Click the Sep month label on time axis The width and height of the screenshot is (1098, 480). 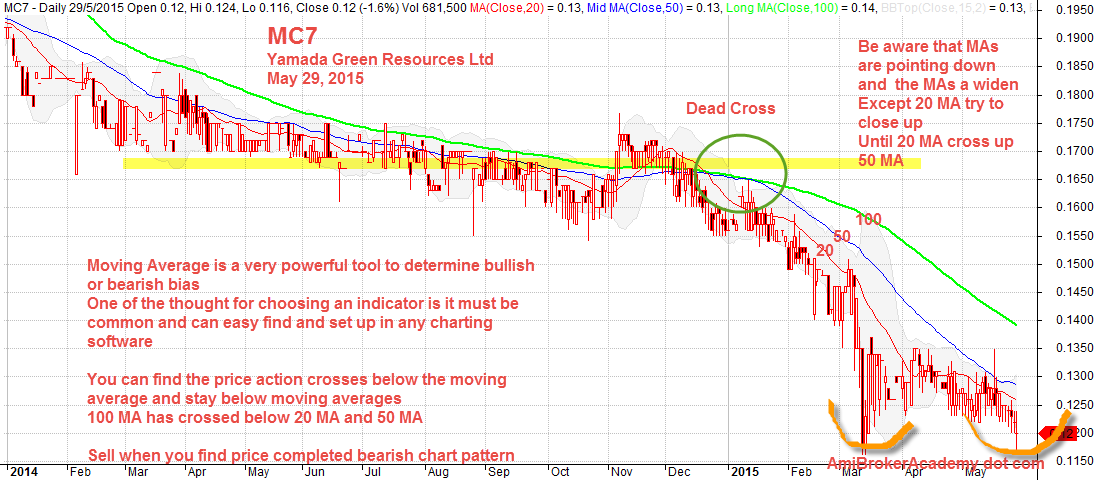499,472
